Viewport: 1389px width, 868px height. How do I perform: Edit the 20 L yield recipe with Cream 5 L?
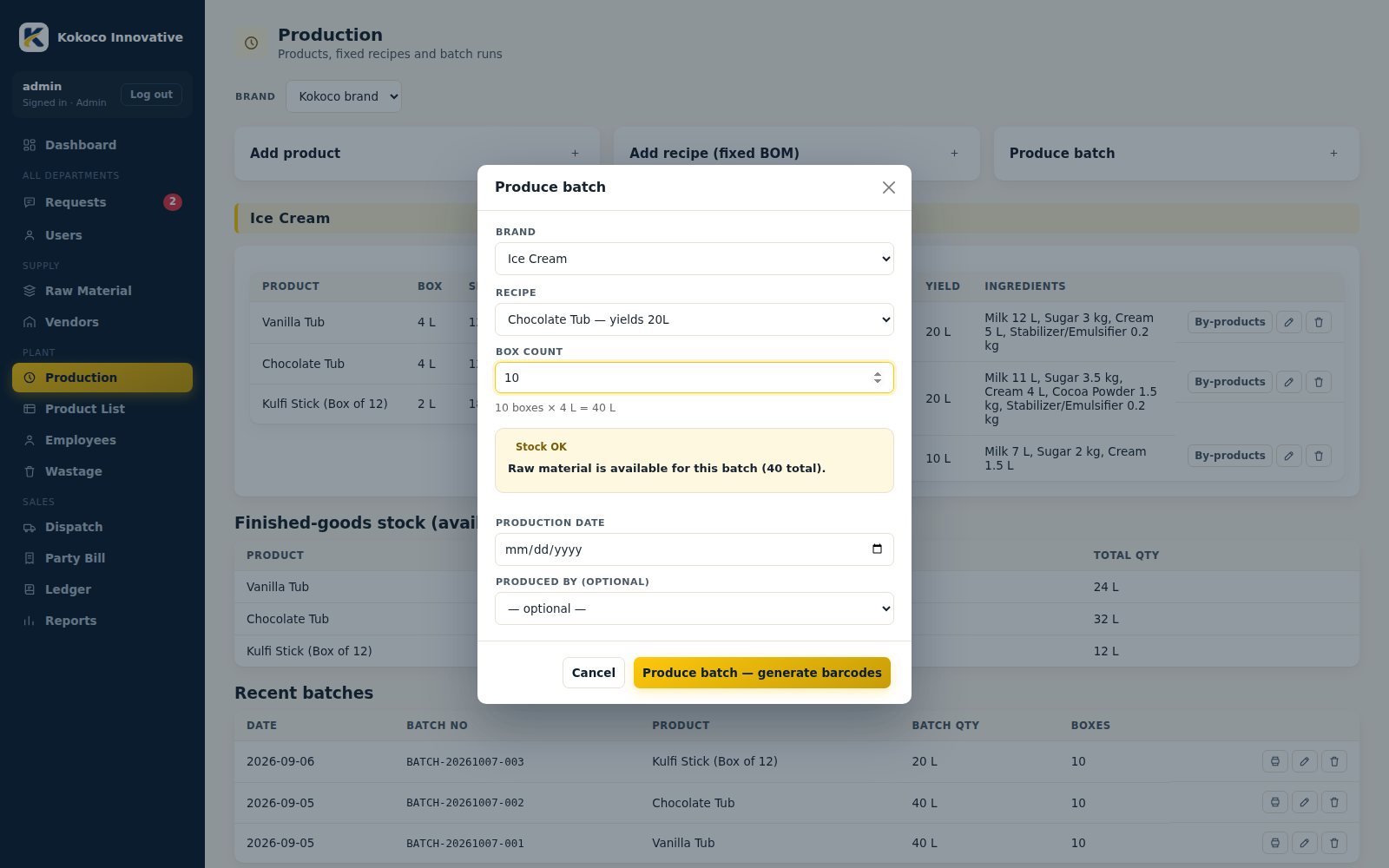[x=1289, y=322]
